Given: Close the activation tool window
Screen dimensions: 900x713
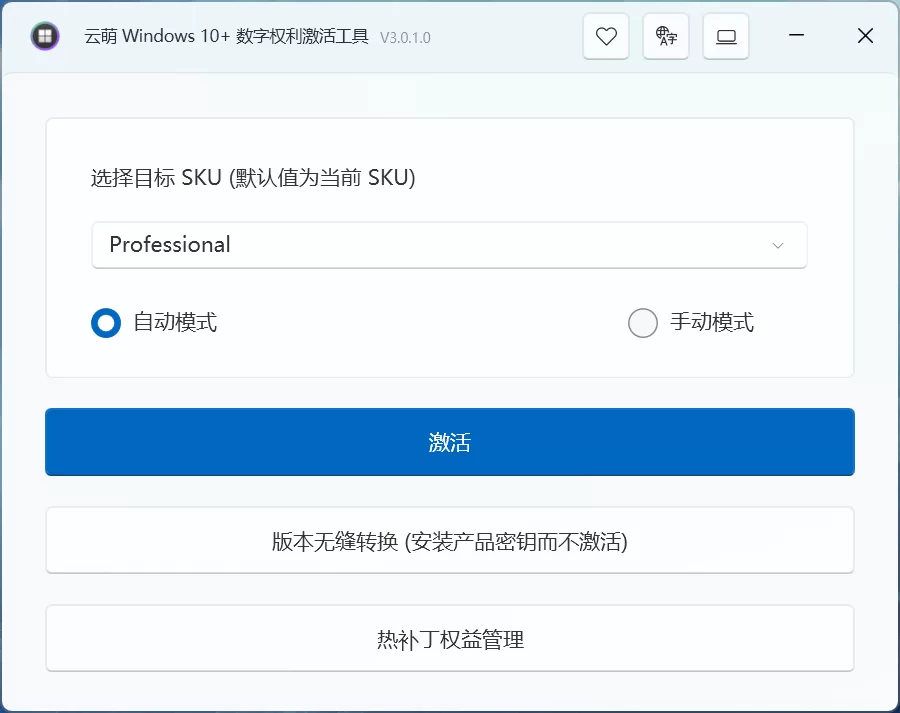Looking at the screenshot, I should point(865,36).
